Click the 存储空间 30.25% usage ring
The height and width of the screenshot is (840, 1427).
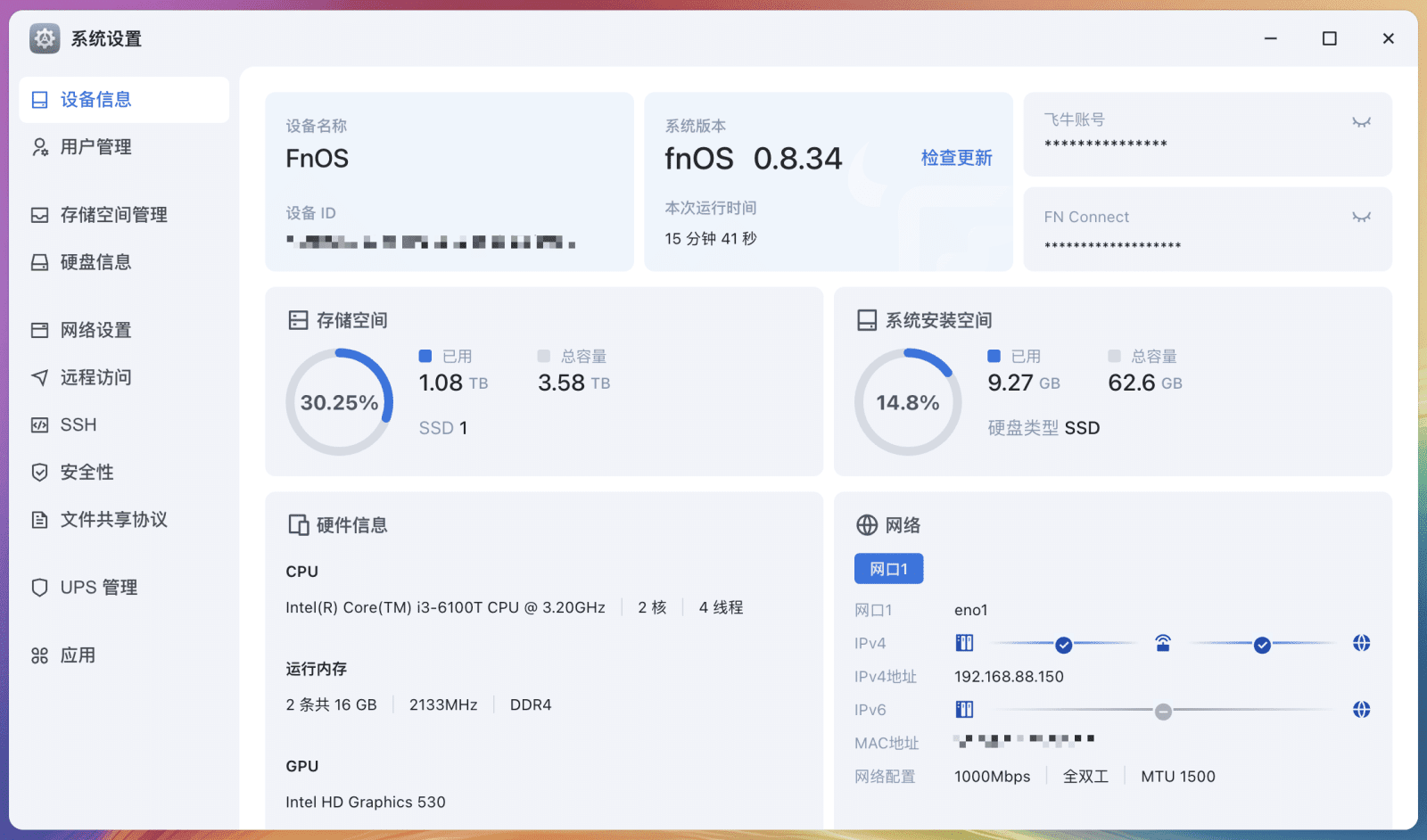pyautogui.click(x=339, y=402)
